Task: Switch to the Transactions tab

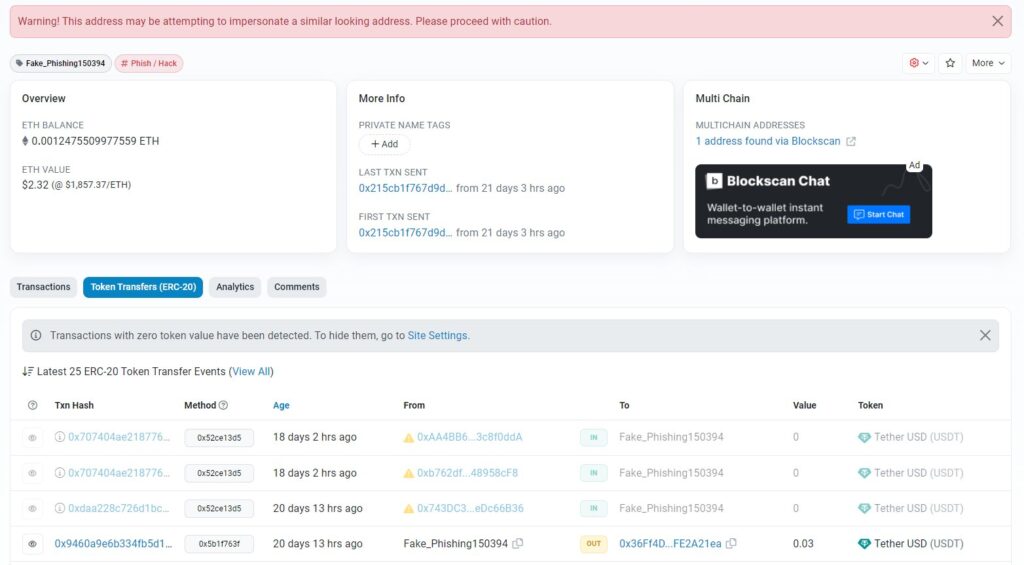Action: pos(44,287)
